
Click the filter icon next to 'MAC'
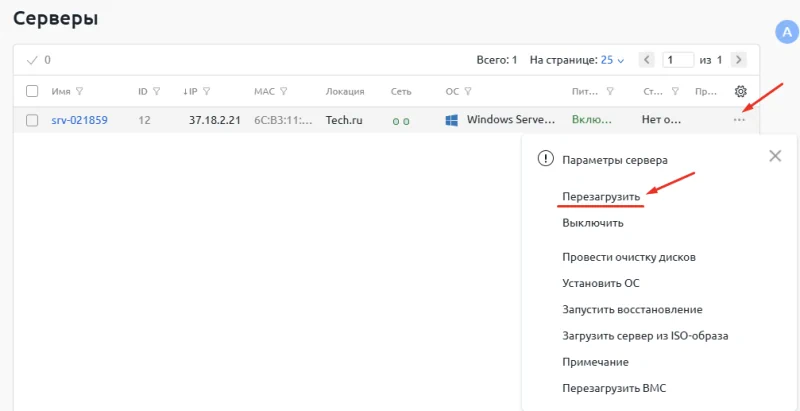point(284,92)
